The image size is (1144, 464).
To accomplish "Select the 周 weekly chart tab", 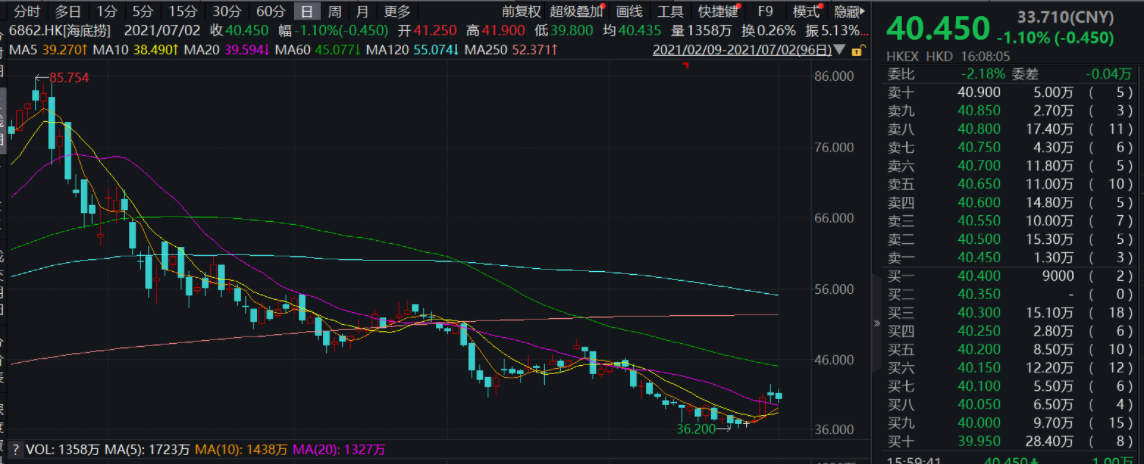I will click(x=334, y=12).
